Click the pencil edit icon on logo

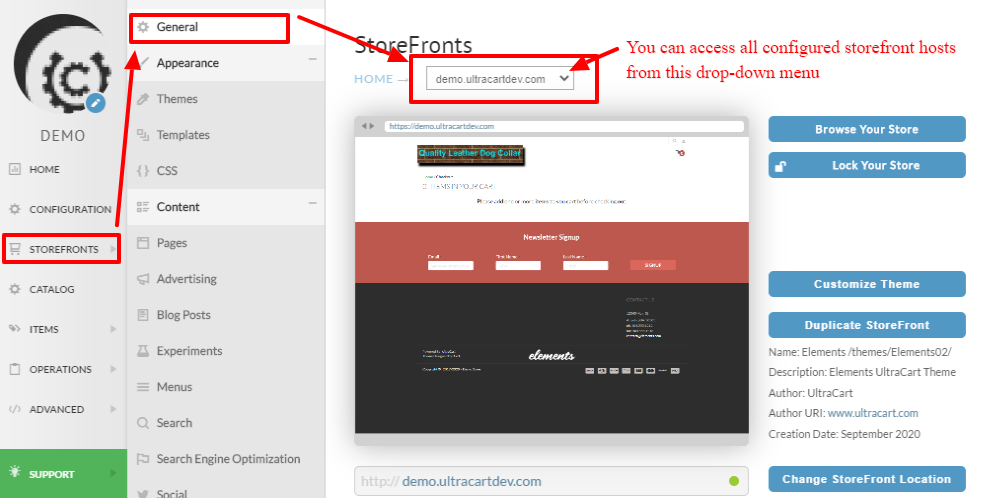(96, 103)
